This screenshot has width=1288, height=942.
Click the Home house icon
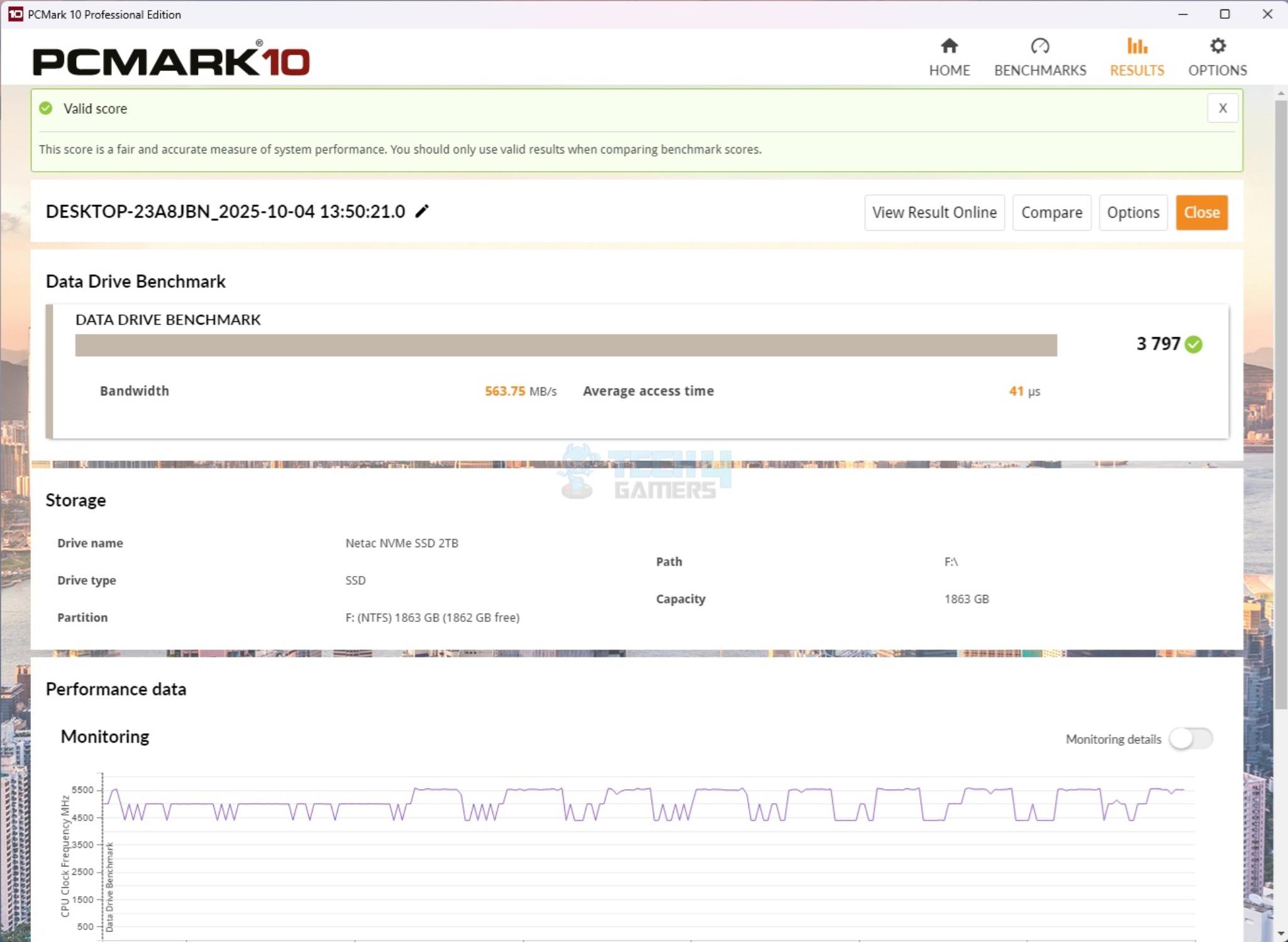[949, 46]
